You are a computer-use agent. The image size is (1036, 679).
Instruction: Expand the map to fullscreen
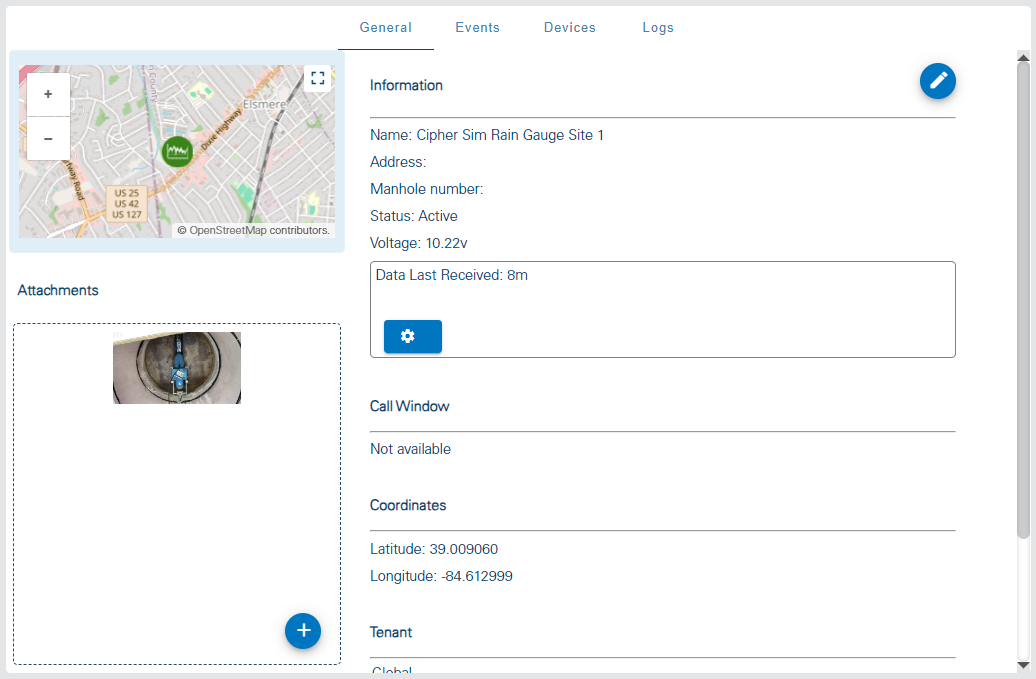[318, 78]
